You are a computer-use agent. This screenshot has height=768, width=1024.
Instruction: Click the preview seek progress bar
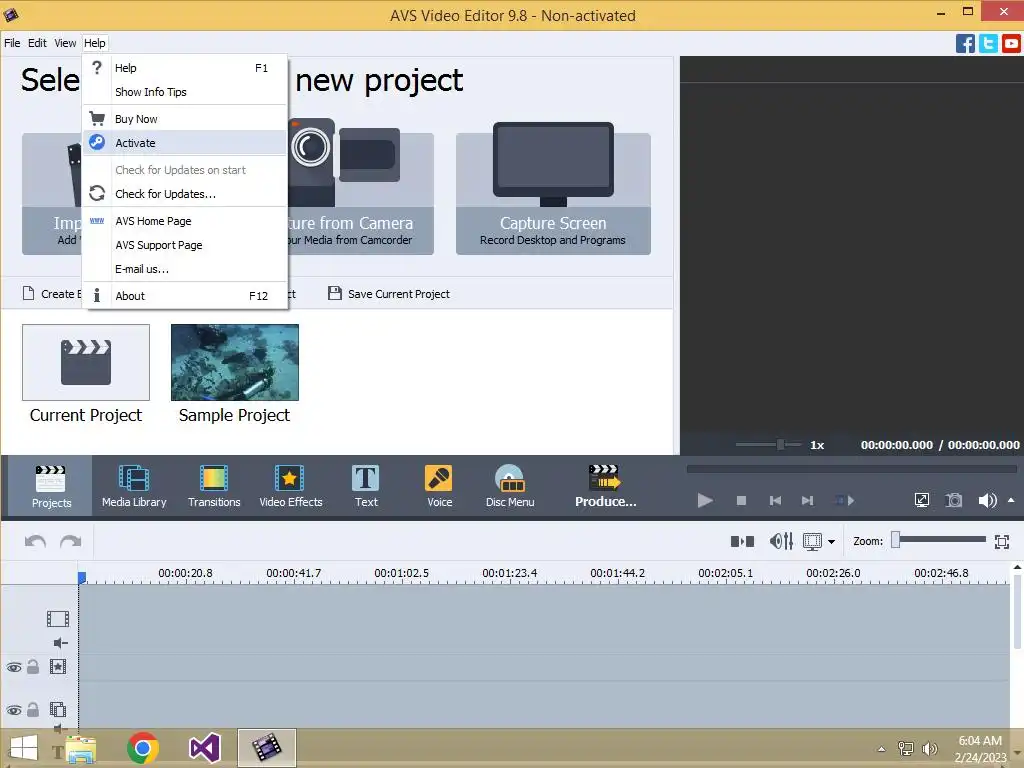852,469
